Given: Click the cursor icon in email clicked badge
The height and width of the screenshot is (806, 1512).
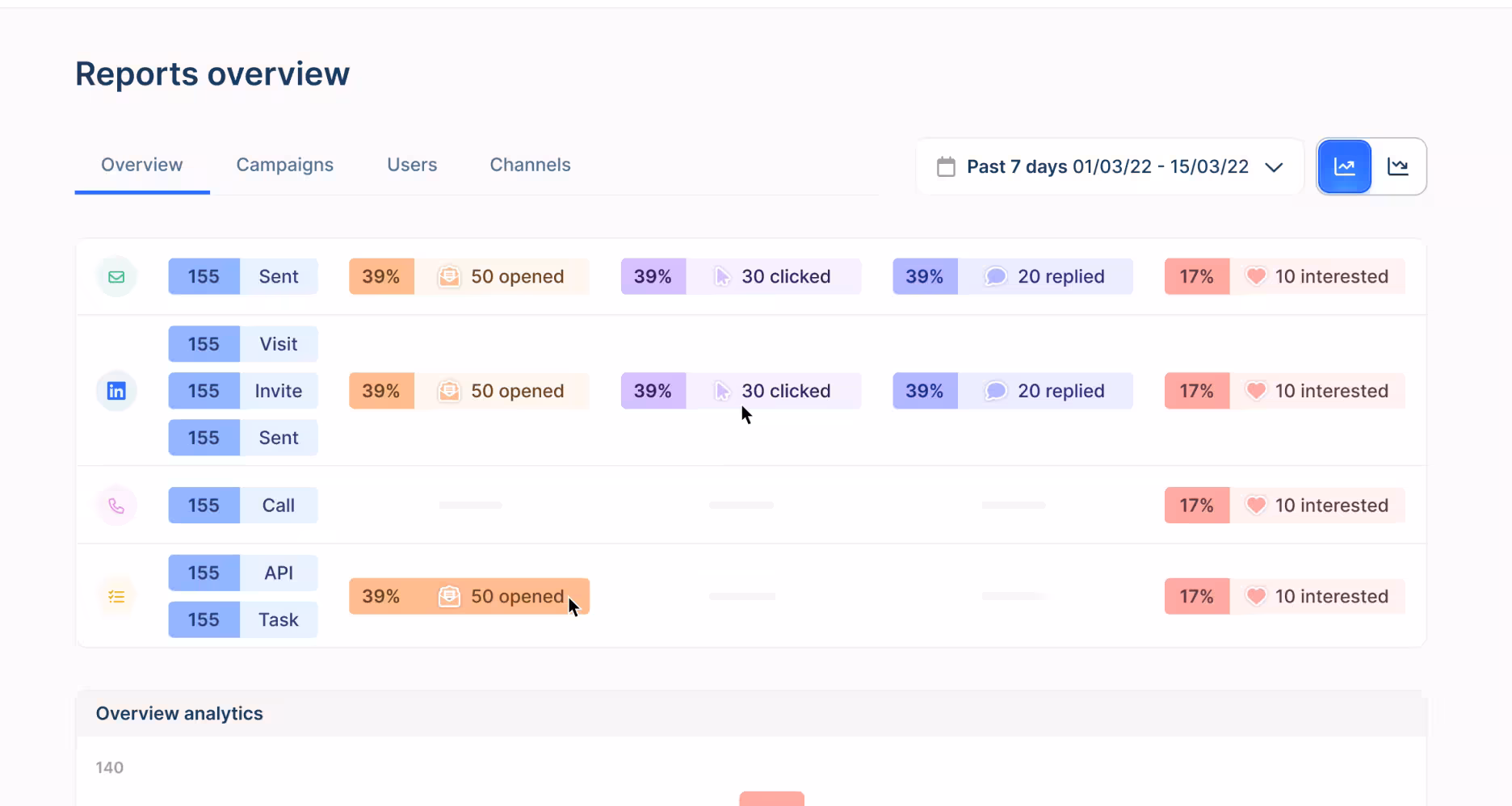Looking at the screenshot, I should (x=722, y=277).
